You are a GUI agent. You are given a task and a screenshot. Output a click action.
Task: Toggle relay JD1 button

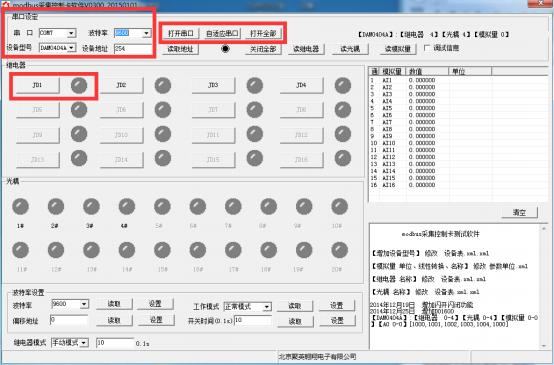coord(37,85)
